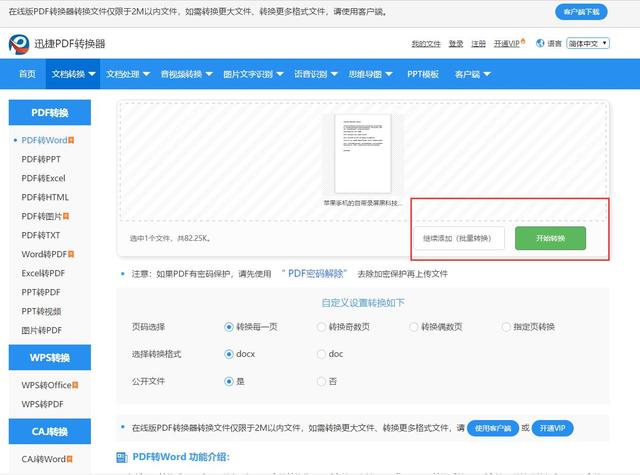Select PPT转PDF in sidebar
This screenshot has height=475, width=640.
[41, 292]
